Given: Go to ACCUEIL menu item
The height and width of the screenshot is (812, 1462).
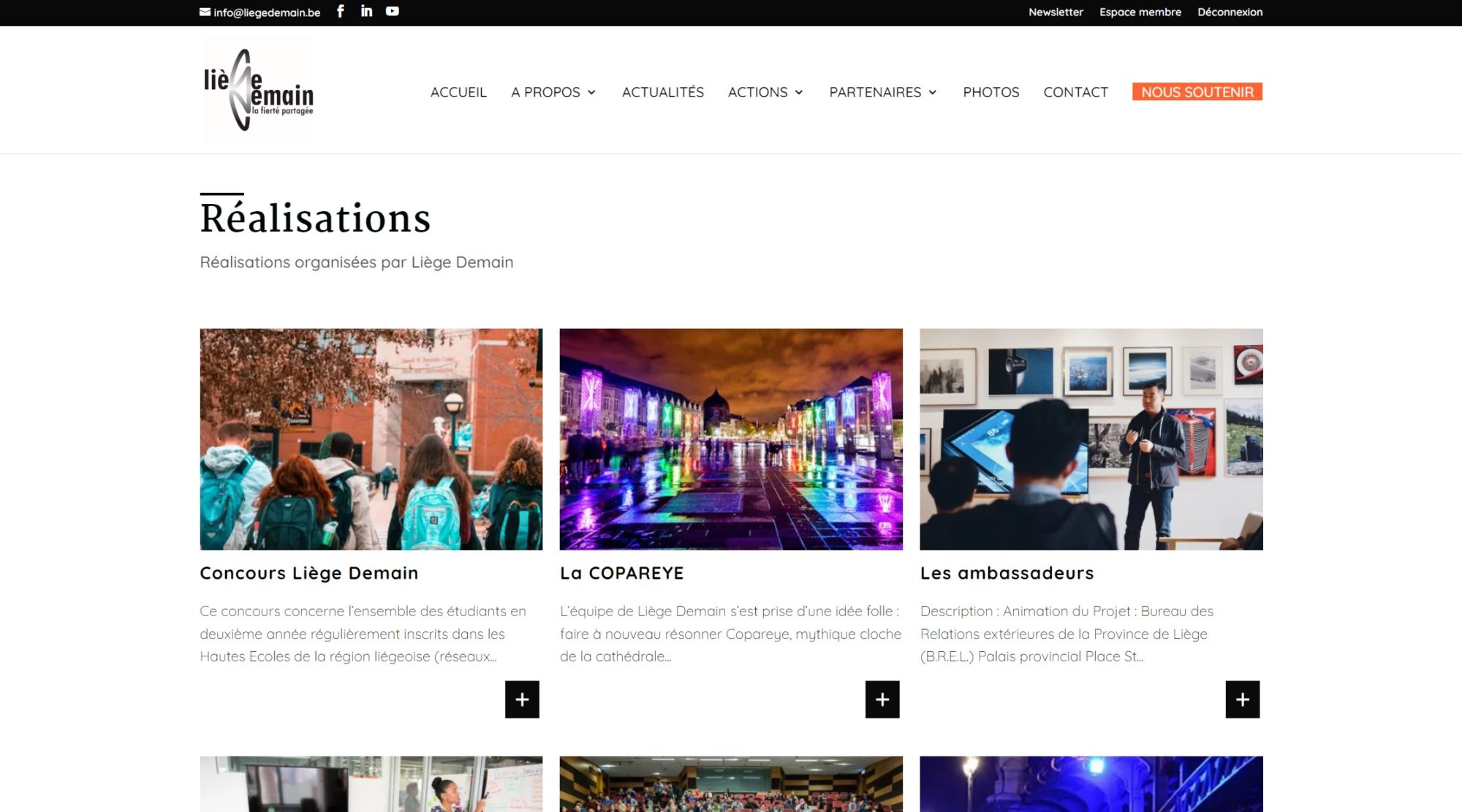Looking at the screenshot, I should (458, 92).
